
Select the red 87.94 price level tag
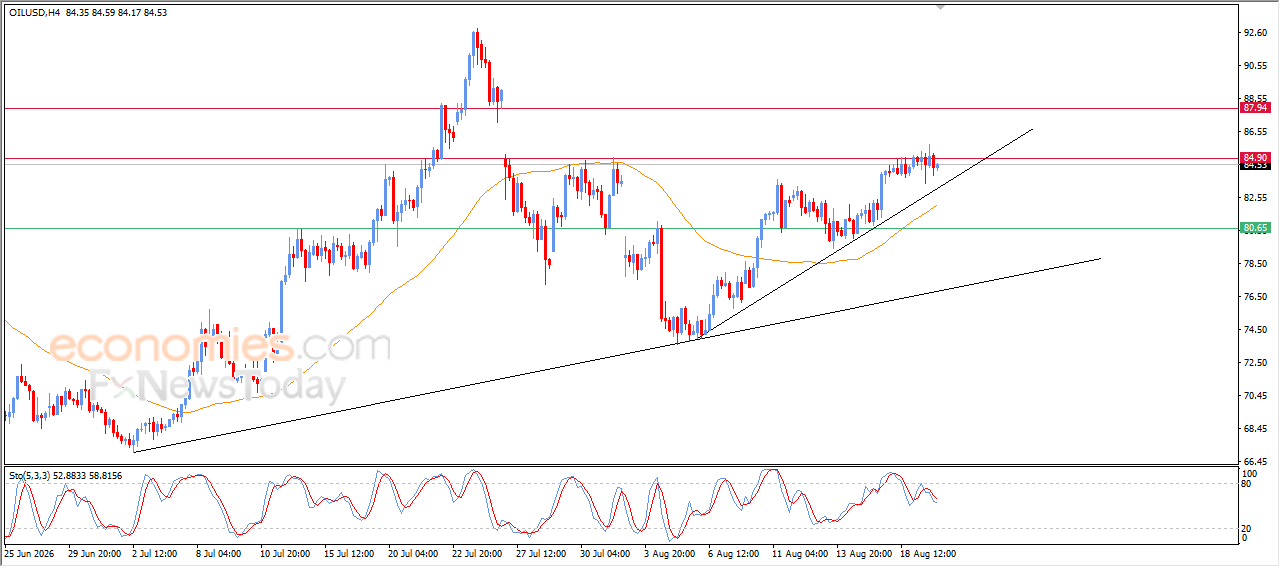[1255, 107]
